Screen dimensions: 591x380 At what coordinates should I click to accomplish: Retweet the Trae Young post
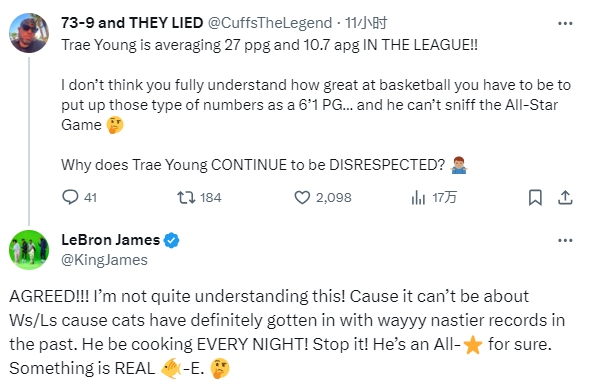(x=186, y=197)
